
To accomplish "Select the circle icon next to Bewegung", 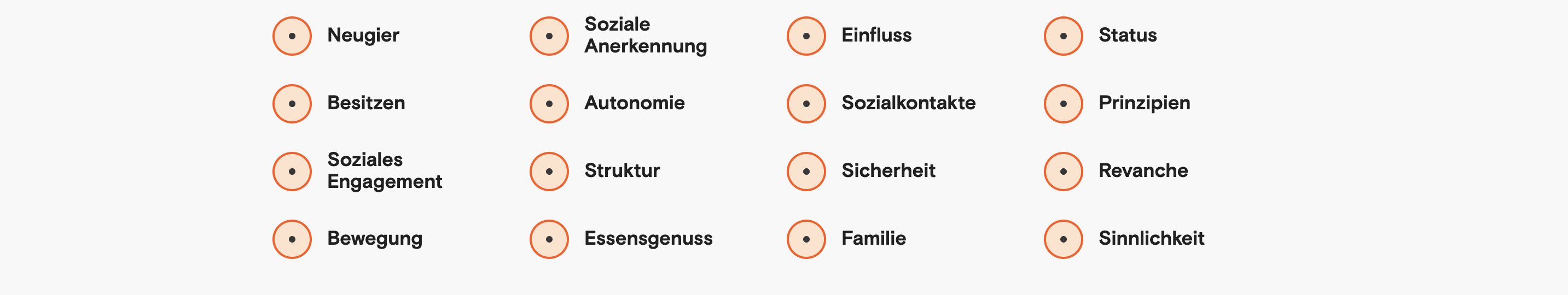I will tap(292, 239).
